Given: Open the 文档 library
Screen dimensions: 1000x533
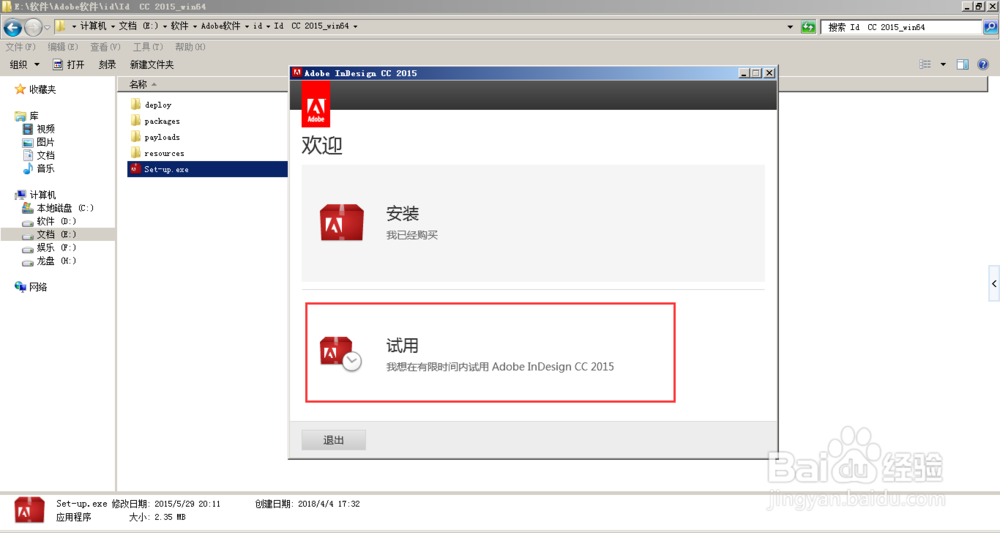Looking at the screenshot, I should [x=39, y=155].
